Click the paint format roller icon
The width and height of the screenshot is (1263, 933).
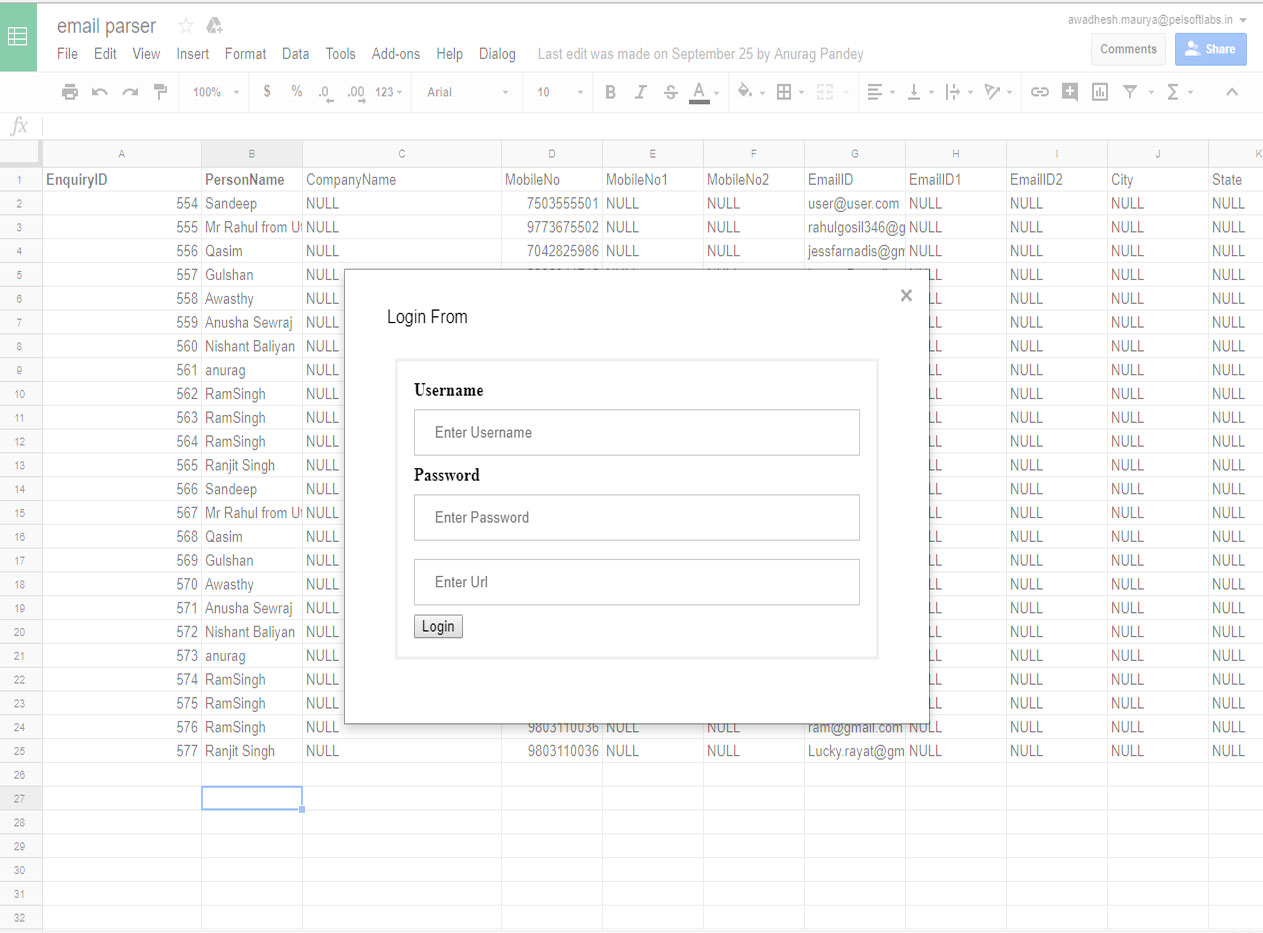160,92
